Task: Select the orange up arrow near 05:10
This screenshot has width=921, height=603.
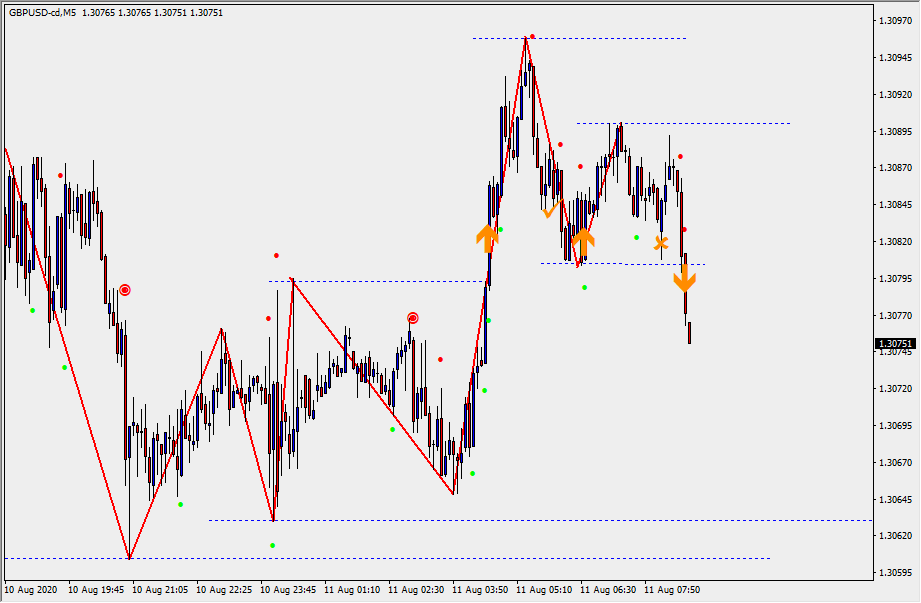Action: pyautogui.click(x=583, y=241)
